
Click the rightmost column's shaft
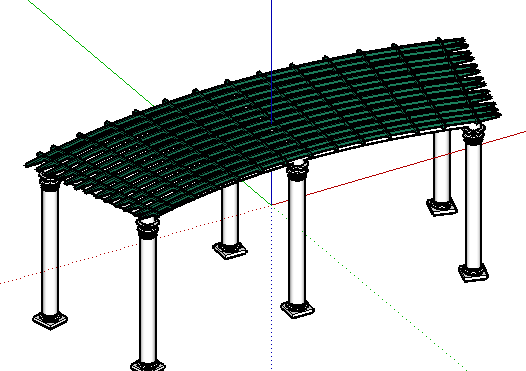473,205
